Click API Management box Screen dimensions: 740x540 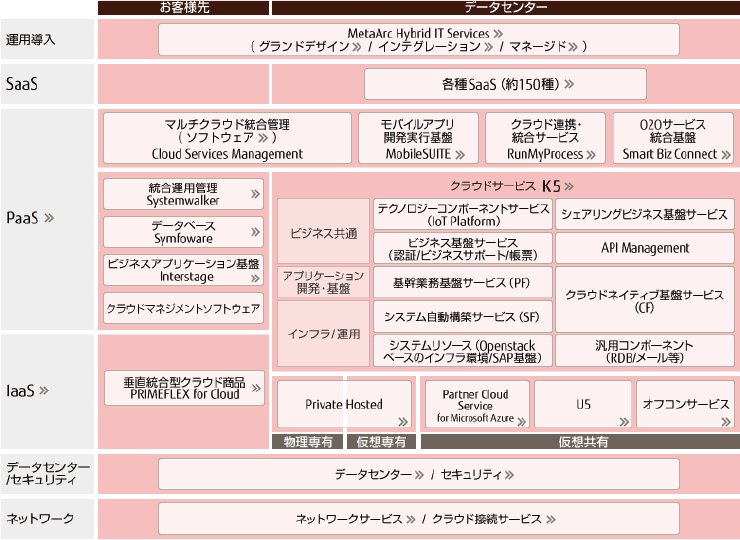[645, 248]
